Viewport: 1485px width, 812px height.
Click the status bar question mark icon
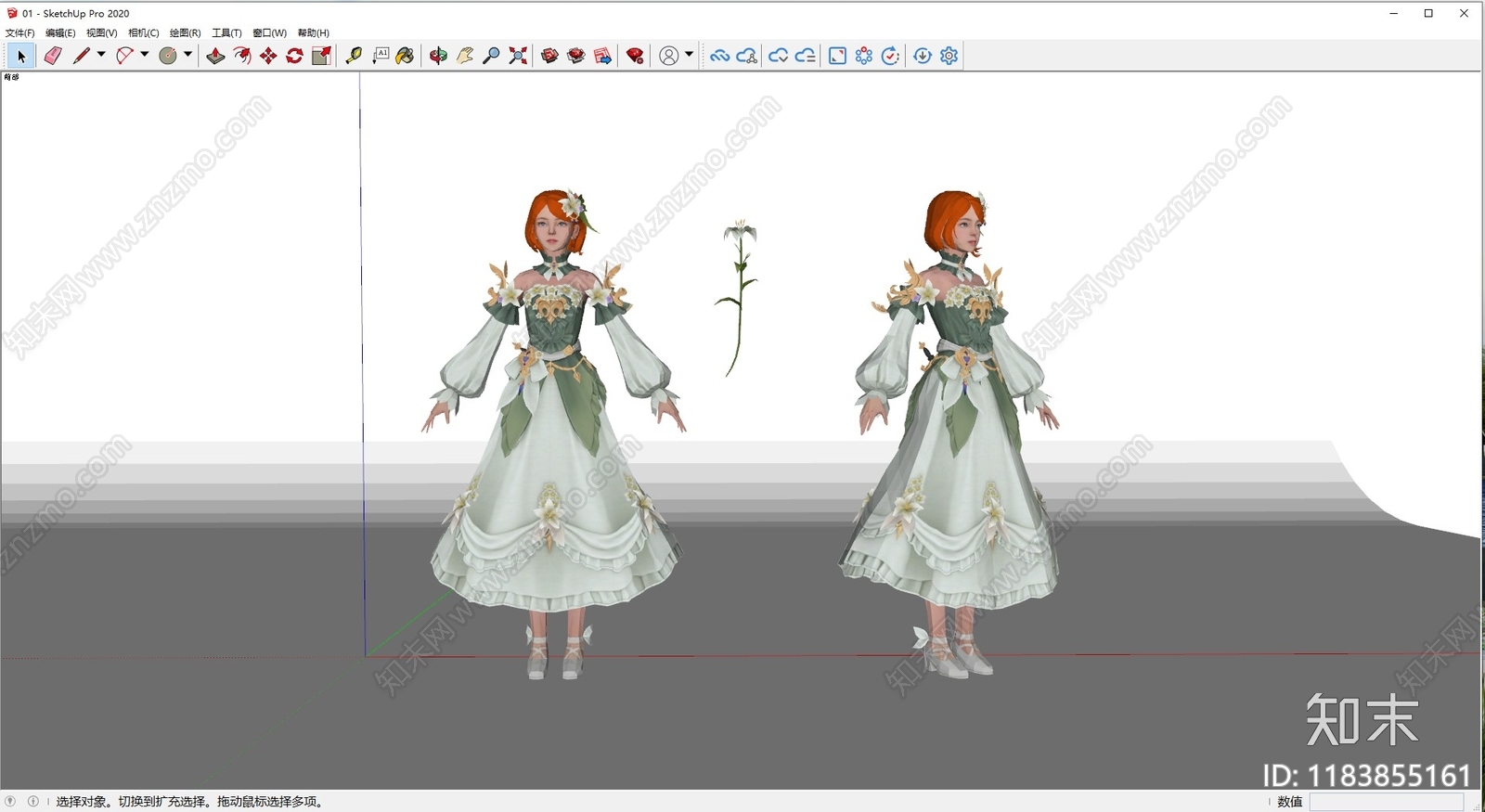[10, 801]
